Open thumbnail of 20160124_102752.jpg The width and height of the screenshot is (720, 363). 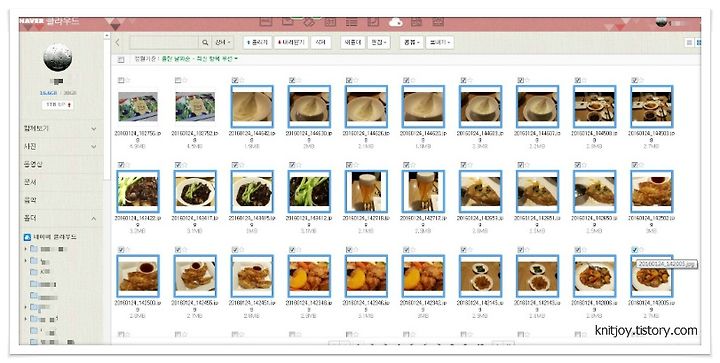[195, 107]
